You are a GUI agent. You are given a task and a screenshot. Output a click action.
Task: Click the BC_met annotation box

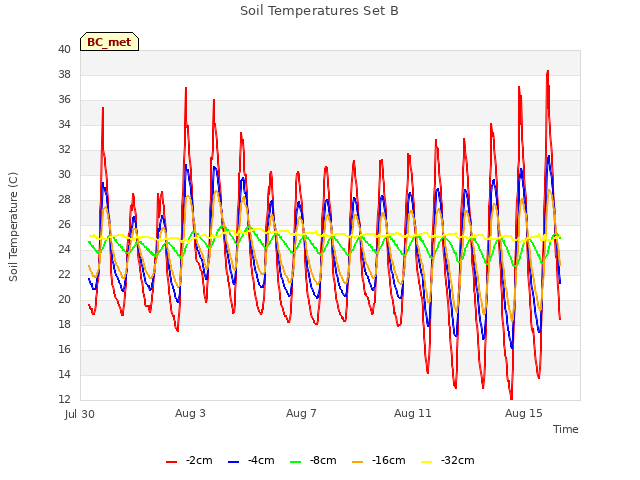click(x=109, y=42)
